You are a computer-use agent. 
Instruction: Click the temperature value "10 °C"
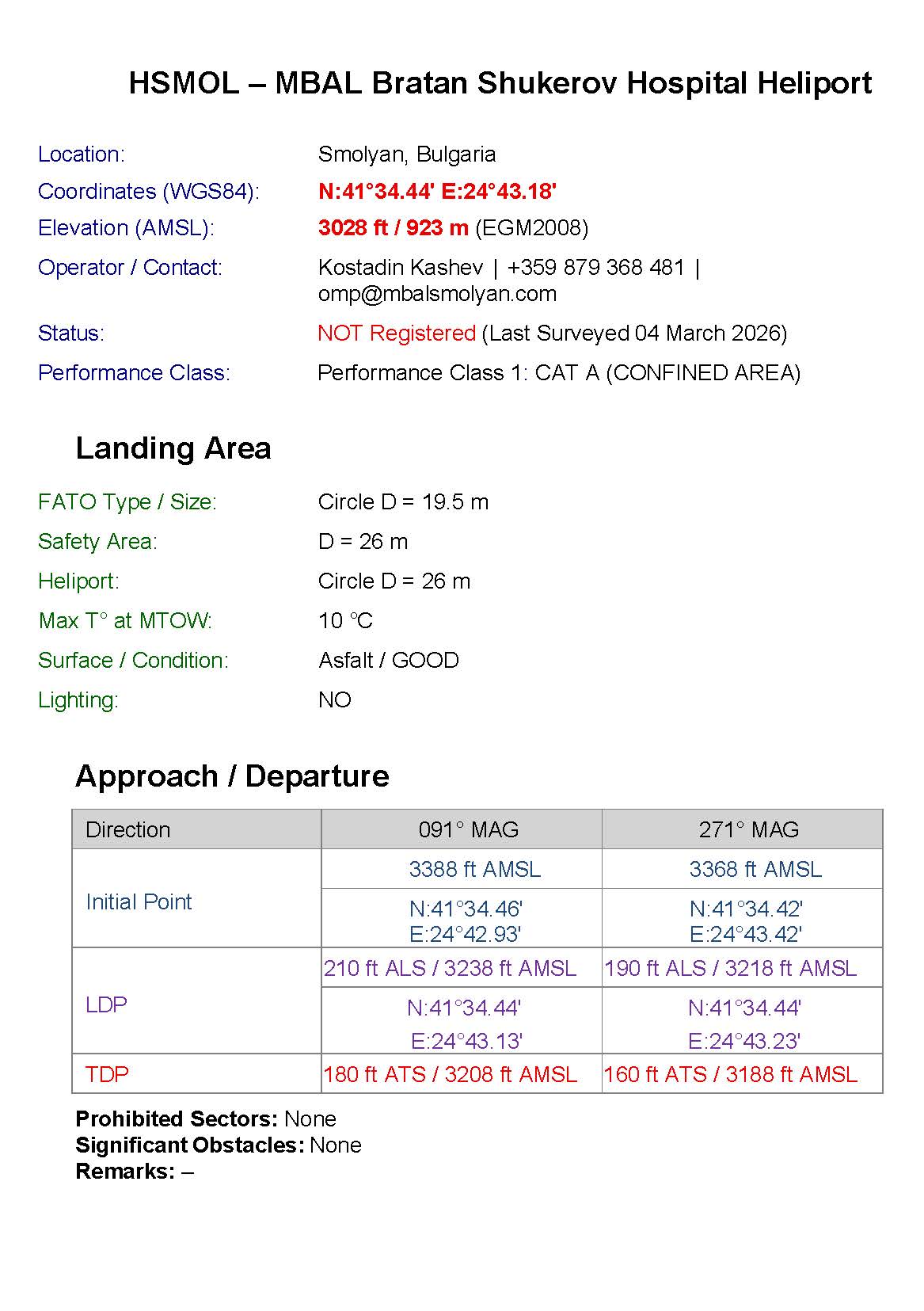345,621
